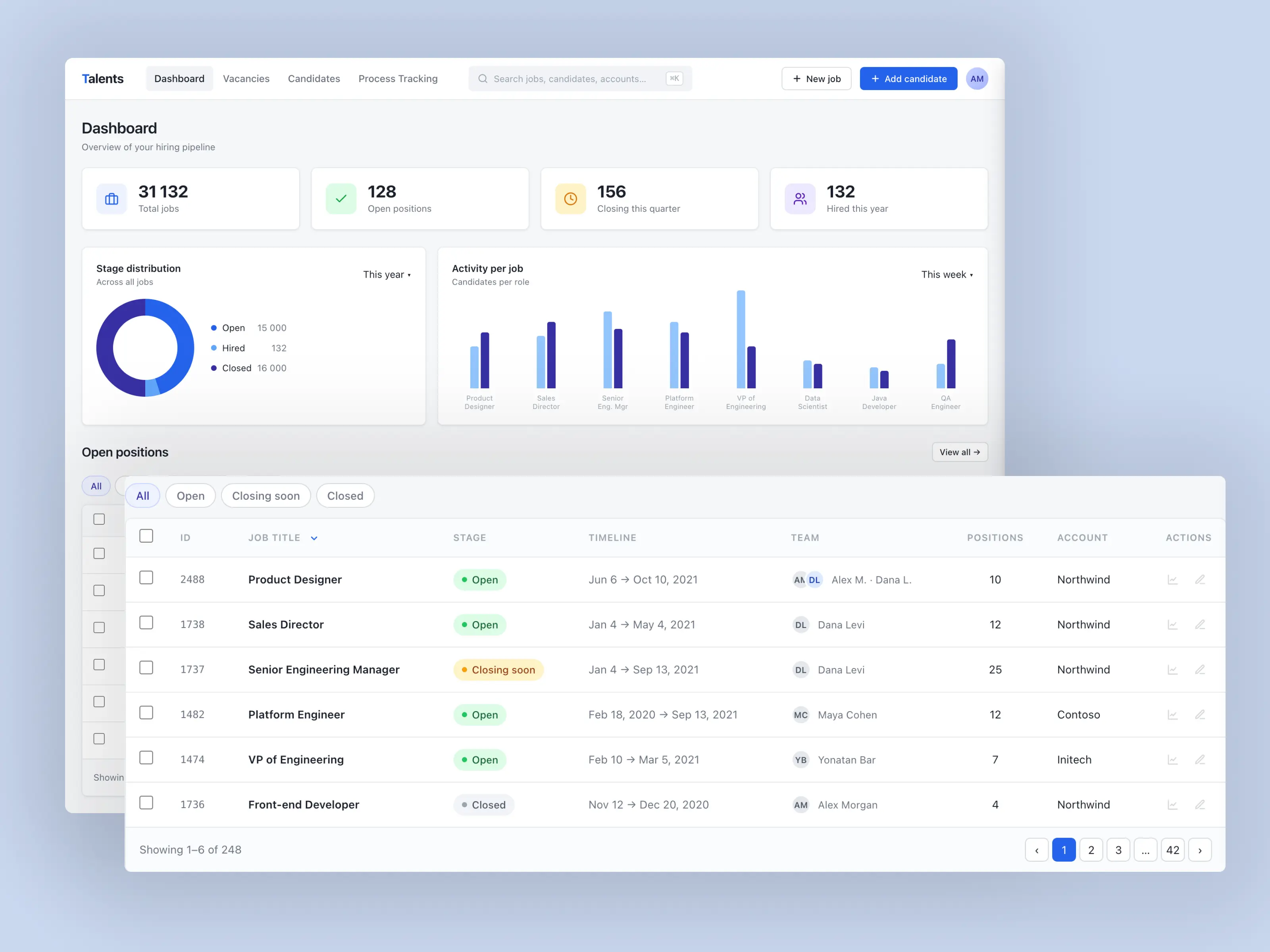
Task: Check the box for job 2488 Product Designer
Action: pyautogui.click(x=146, y=577)
